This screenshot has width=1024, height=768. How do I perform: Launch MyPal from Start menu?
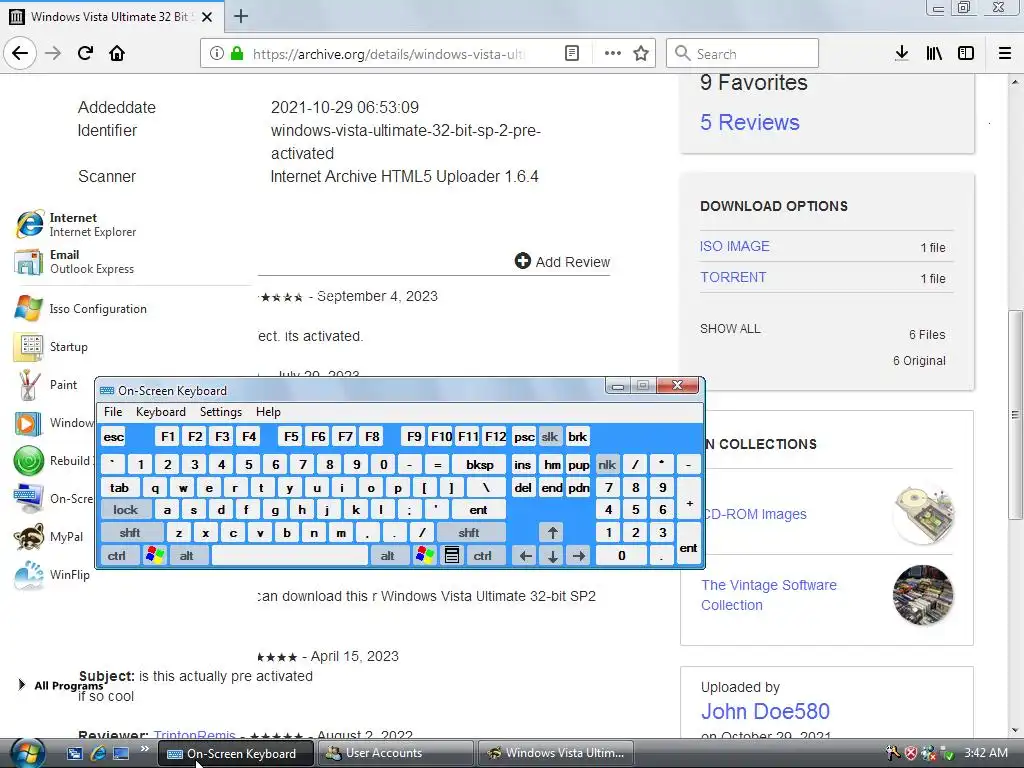49,537
